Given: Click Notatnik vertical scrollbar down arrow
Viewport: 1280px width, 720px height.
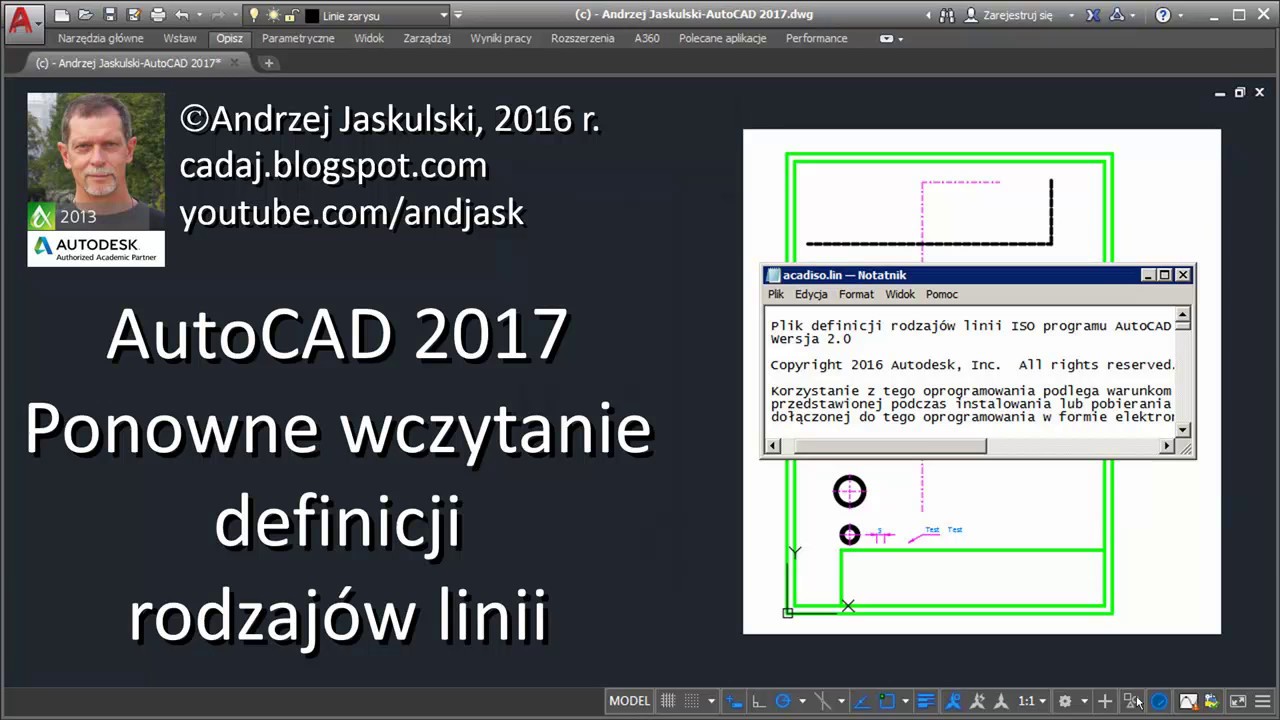Looking at the screenshot, I should [1183, 430].
